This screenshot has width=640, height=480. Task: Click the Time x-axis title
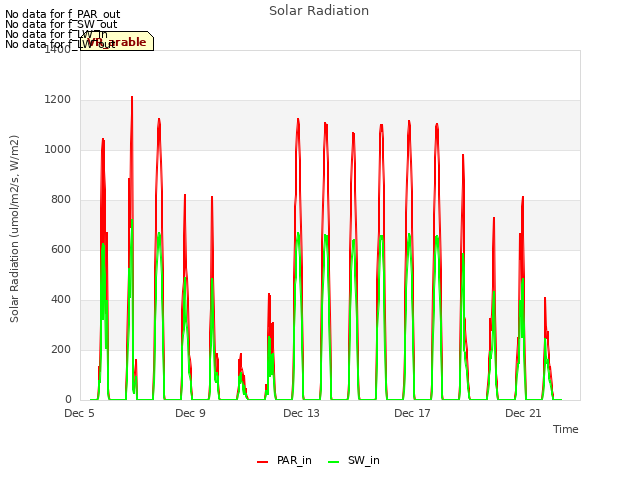coord(566,429)
